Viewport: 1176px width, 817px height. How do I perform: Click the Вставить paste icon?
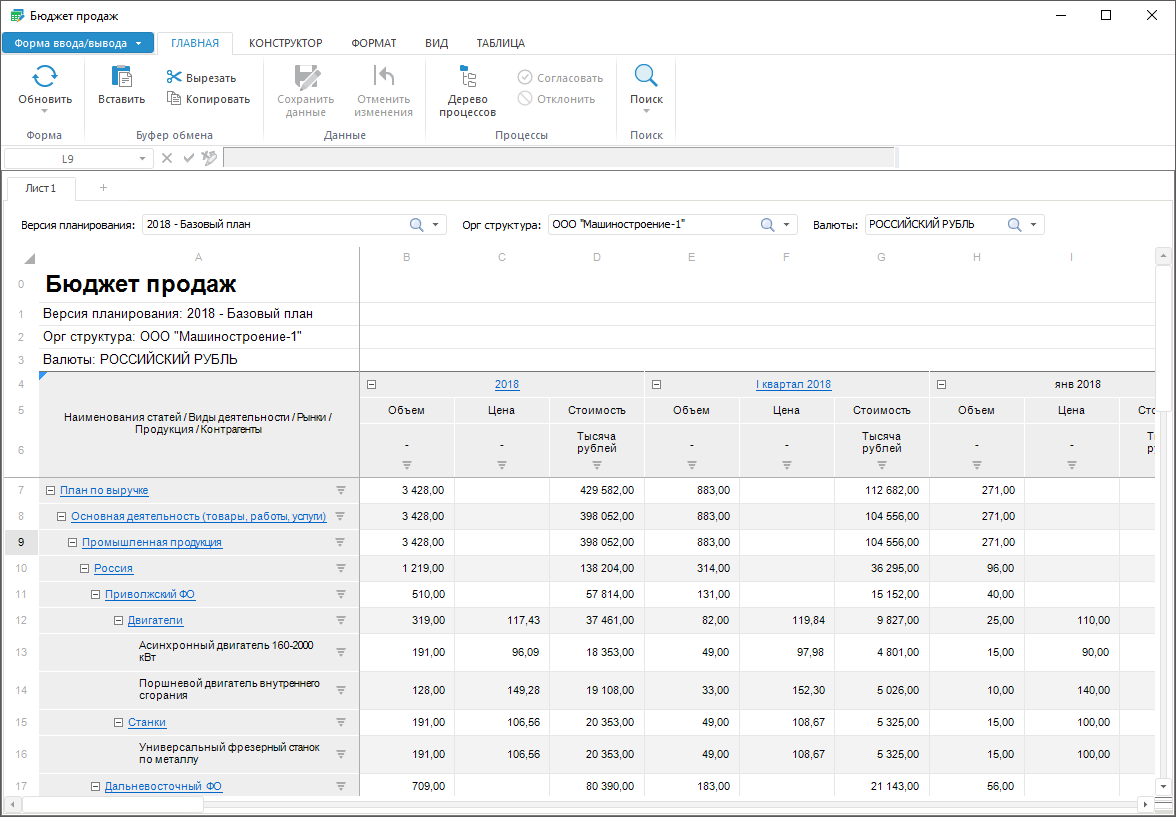tap(121, 77)
